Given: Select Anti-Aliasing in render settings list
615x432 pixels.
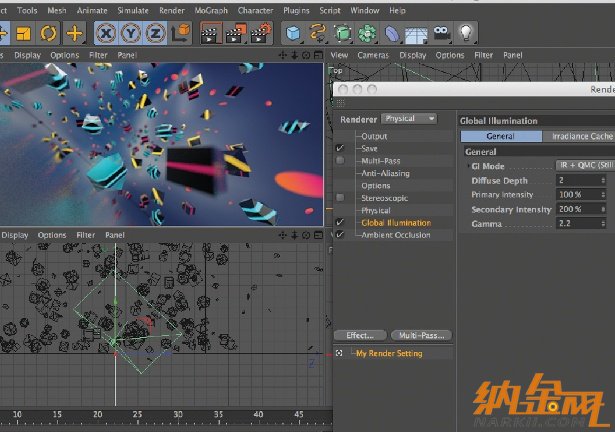Looking at the screenshot, I should pos(386,173).
